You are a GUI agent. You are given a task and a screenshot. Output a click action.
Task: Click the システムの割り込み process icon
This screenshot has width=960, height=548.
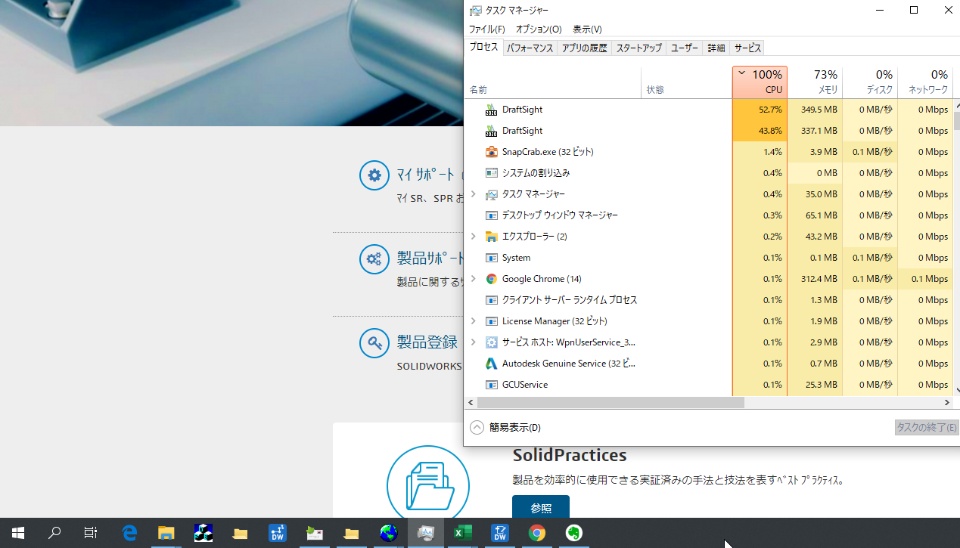(491, 173)
